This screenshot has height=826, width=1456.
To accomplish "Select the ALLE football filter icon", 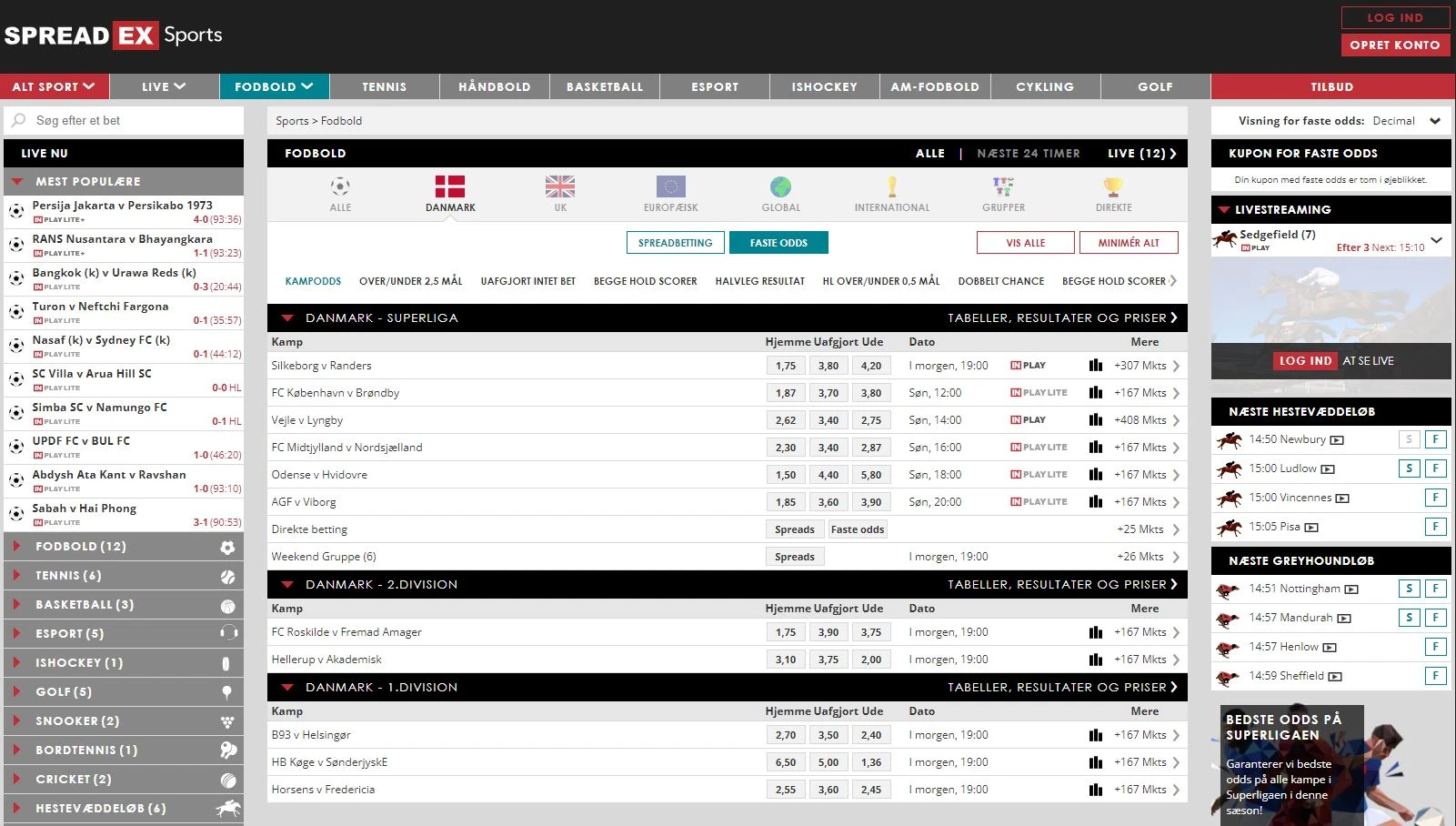I will point(340,186).
